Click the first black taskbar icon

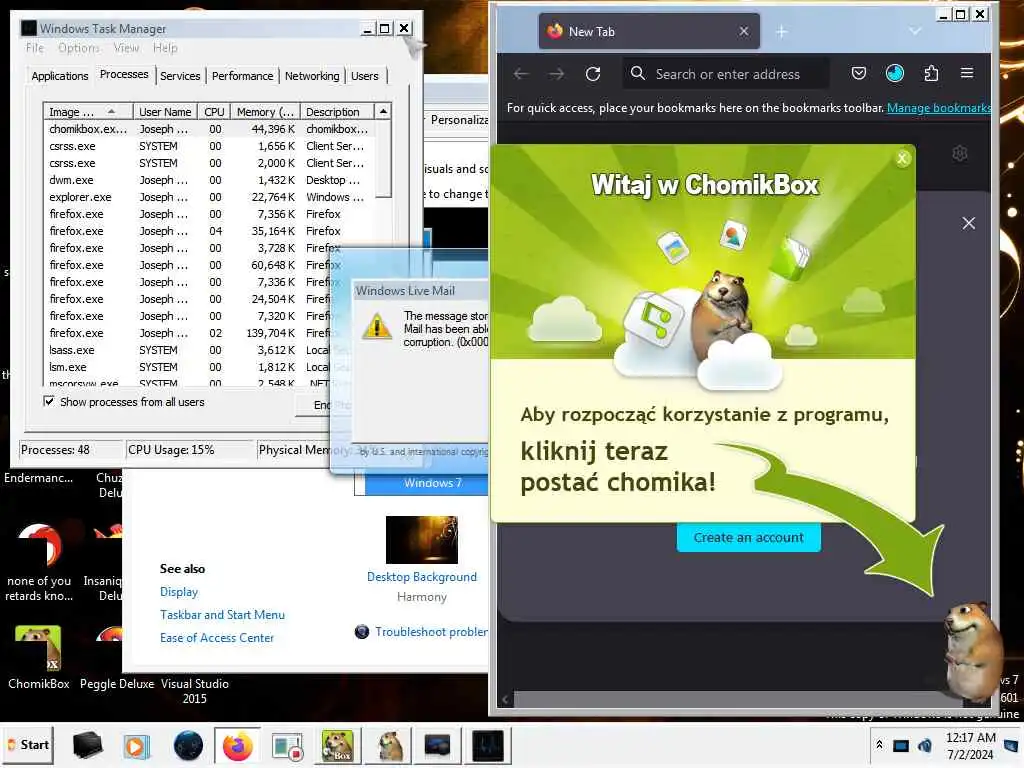[87, 745]
